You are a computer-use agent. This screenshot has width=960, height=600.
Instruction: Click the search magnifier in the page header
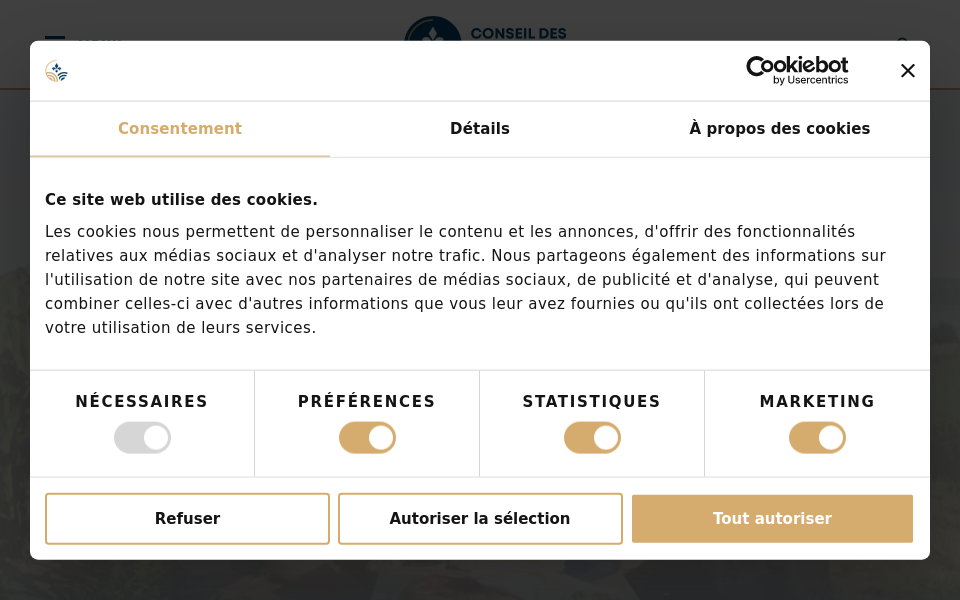pyautogui.click(x=902, y=41)
